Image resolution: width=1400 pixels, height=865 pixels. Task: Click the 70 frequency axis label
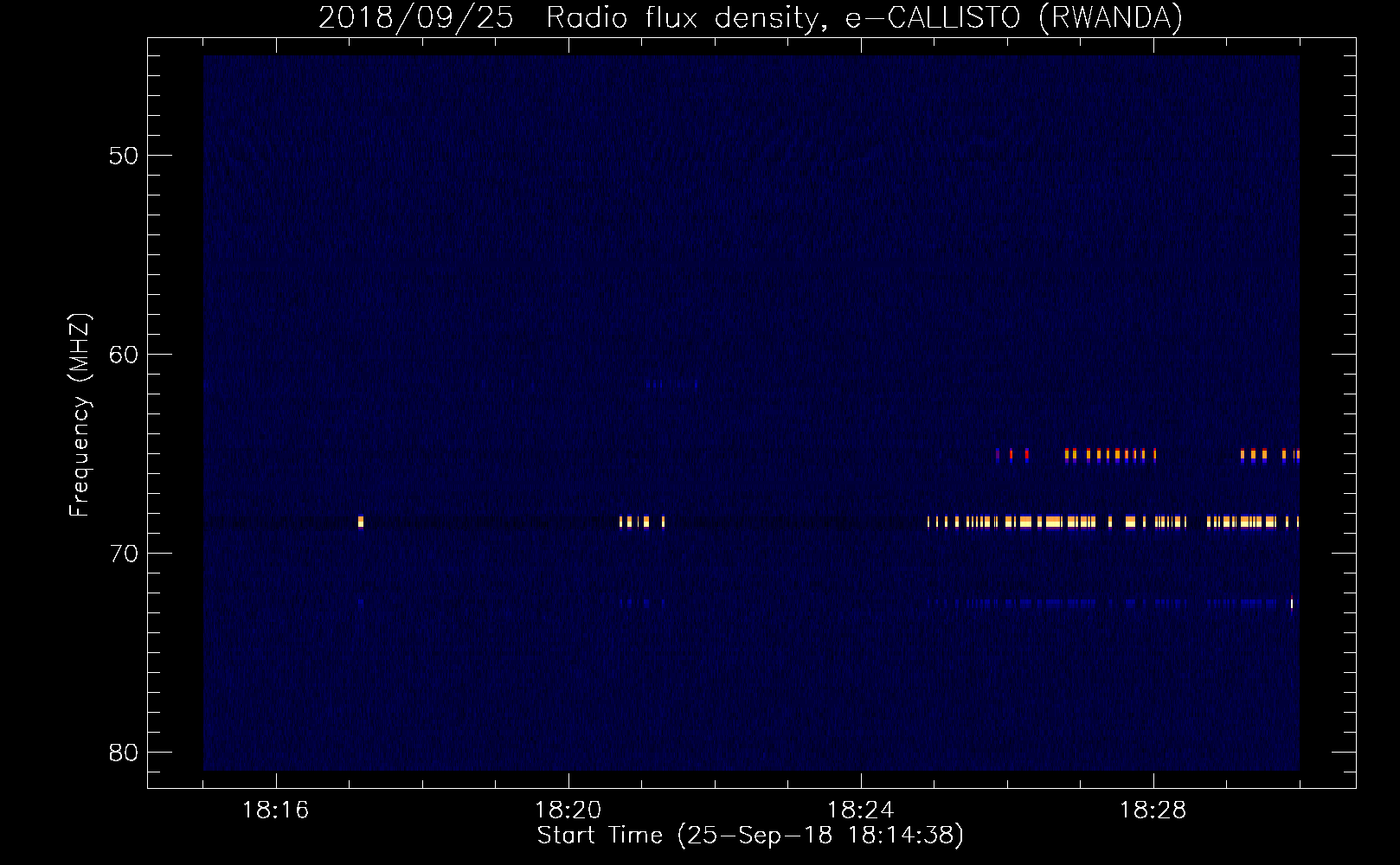tap(125, 553)
